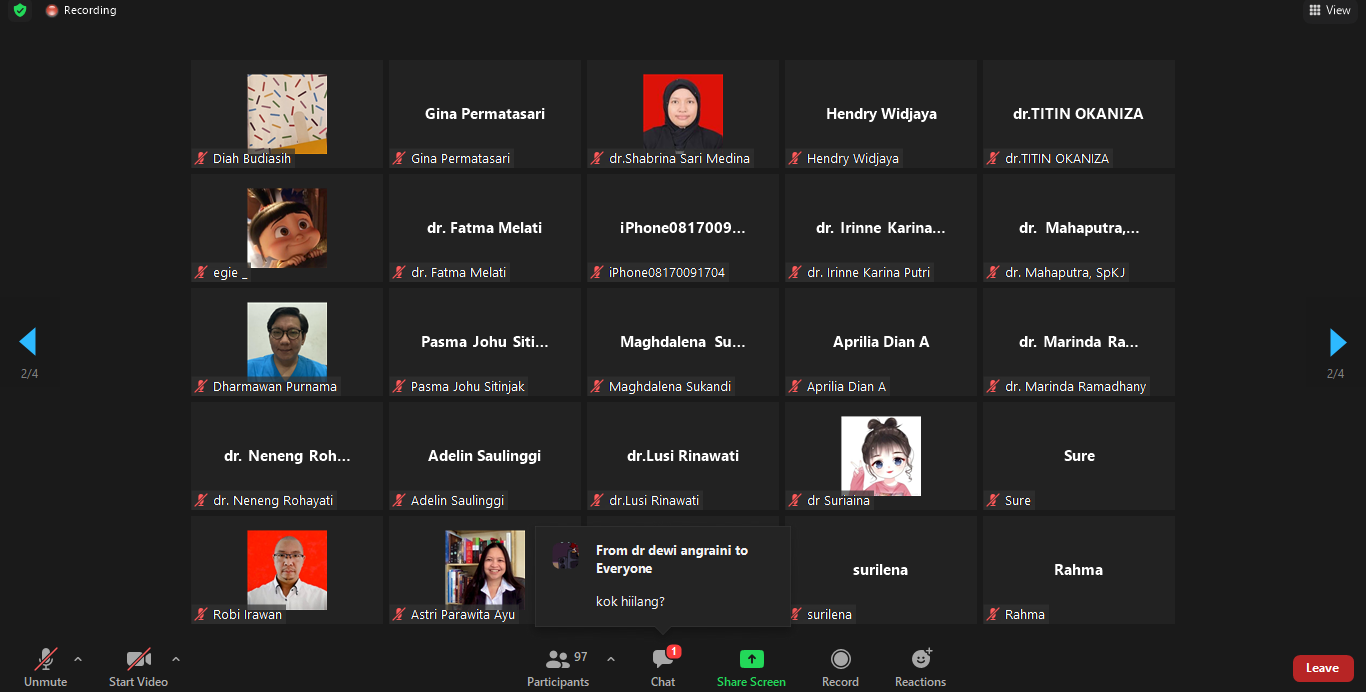Select Dharmawan Purnama's photo tile
This screenshot has height=692, width=1366.
pos(287,342)
